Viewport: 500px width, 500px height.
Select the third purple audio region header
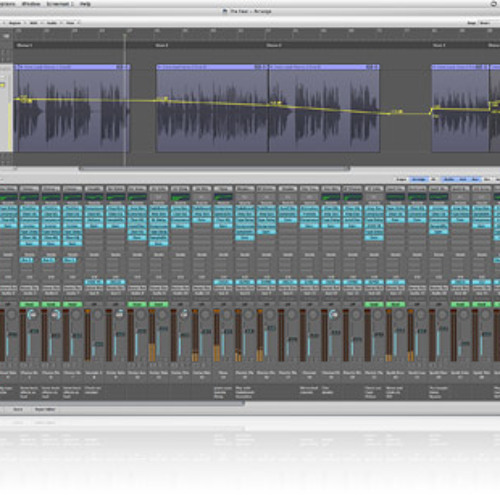coord(324,67)
